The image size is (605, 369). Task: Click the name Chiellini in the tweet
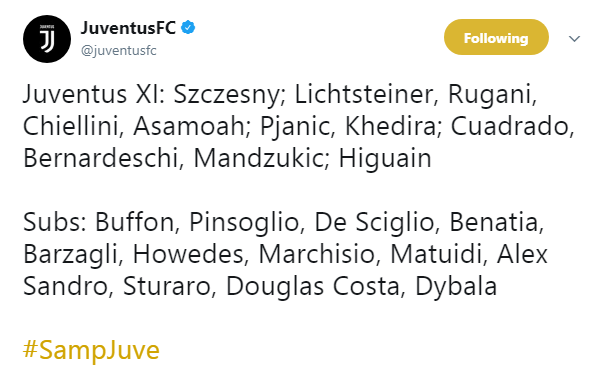click(71, 126)
